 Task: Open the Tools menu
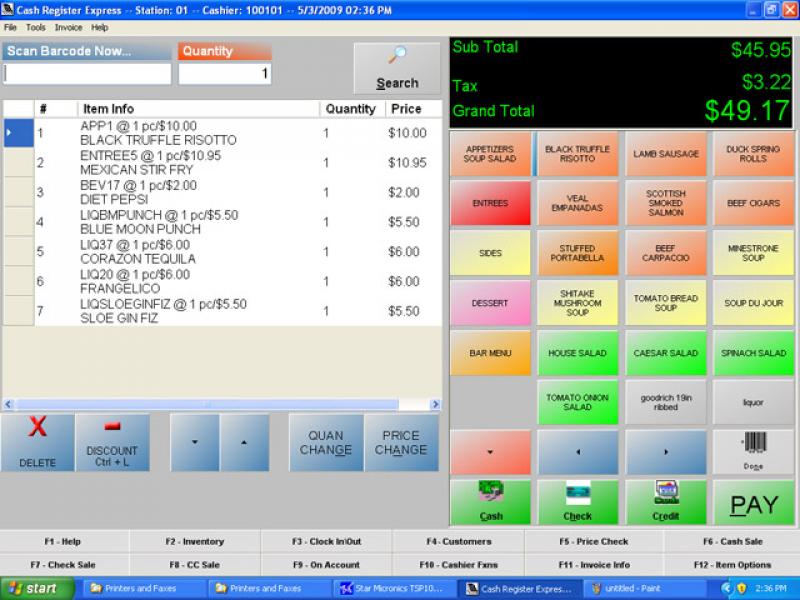36,28
